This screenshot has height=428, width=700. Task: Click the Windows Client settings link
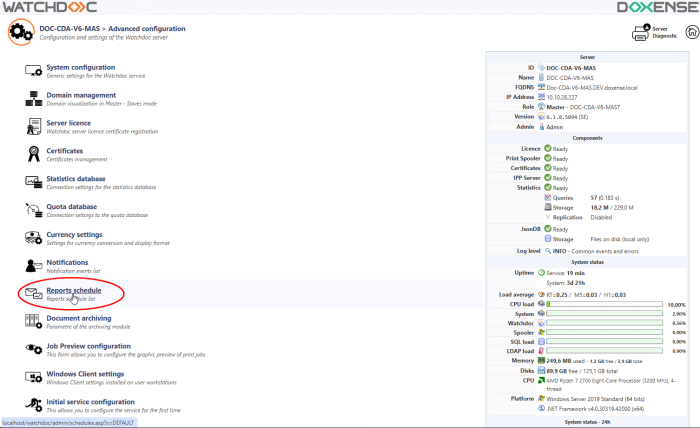pos(84,374)
